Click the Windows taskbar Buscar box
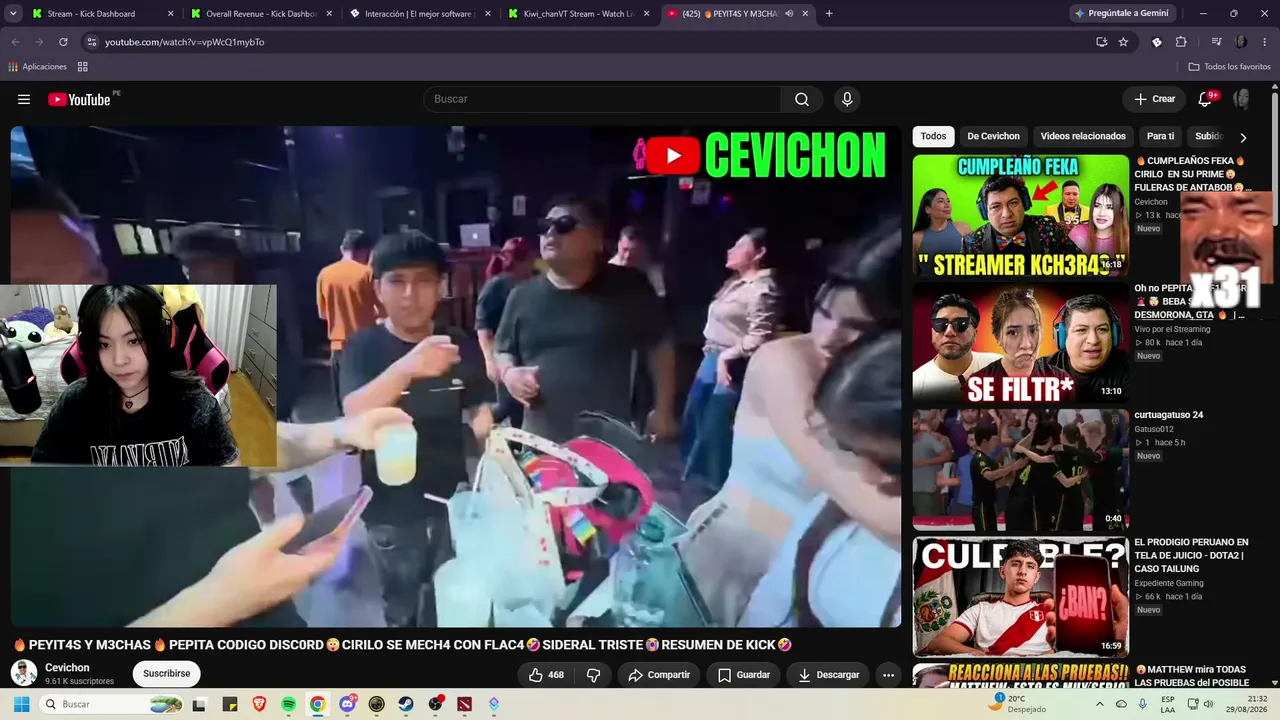Screen dimensions: 1280x720 [x=112, y=704]
